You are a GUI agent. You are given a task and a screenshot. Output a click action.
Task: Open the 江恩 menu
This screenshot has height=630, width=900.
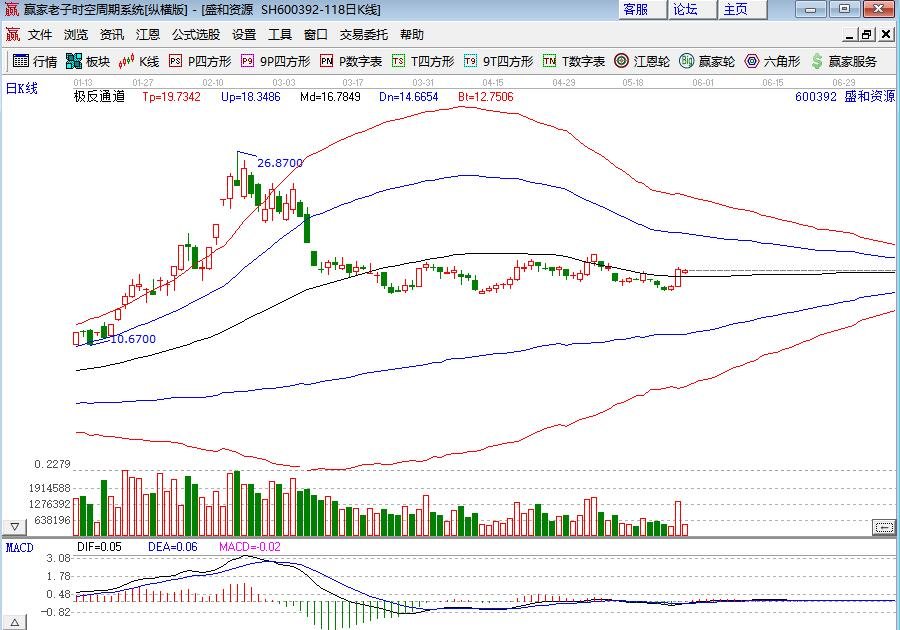(148, 35)
